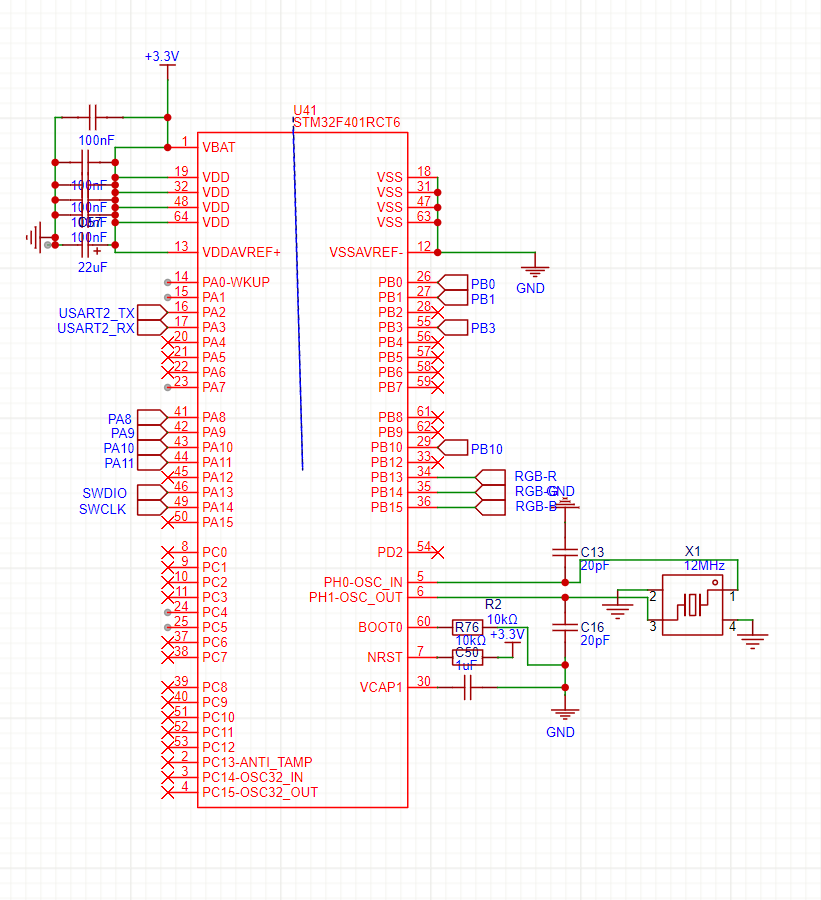Viewport: 821px width, 900px height.
Task: Select the ground symbol at crystal pin 4
Action: [752, 641]
